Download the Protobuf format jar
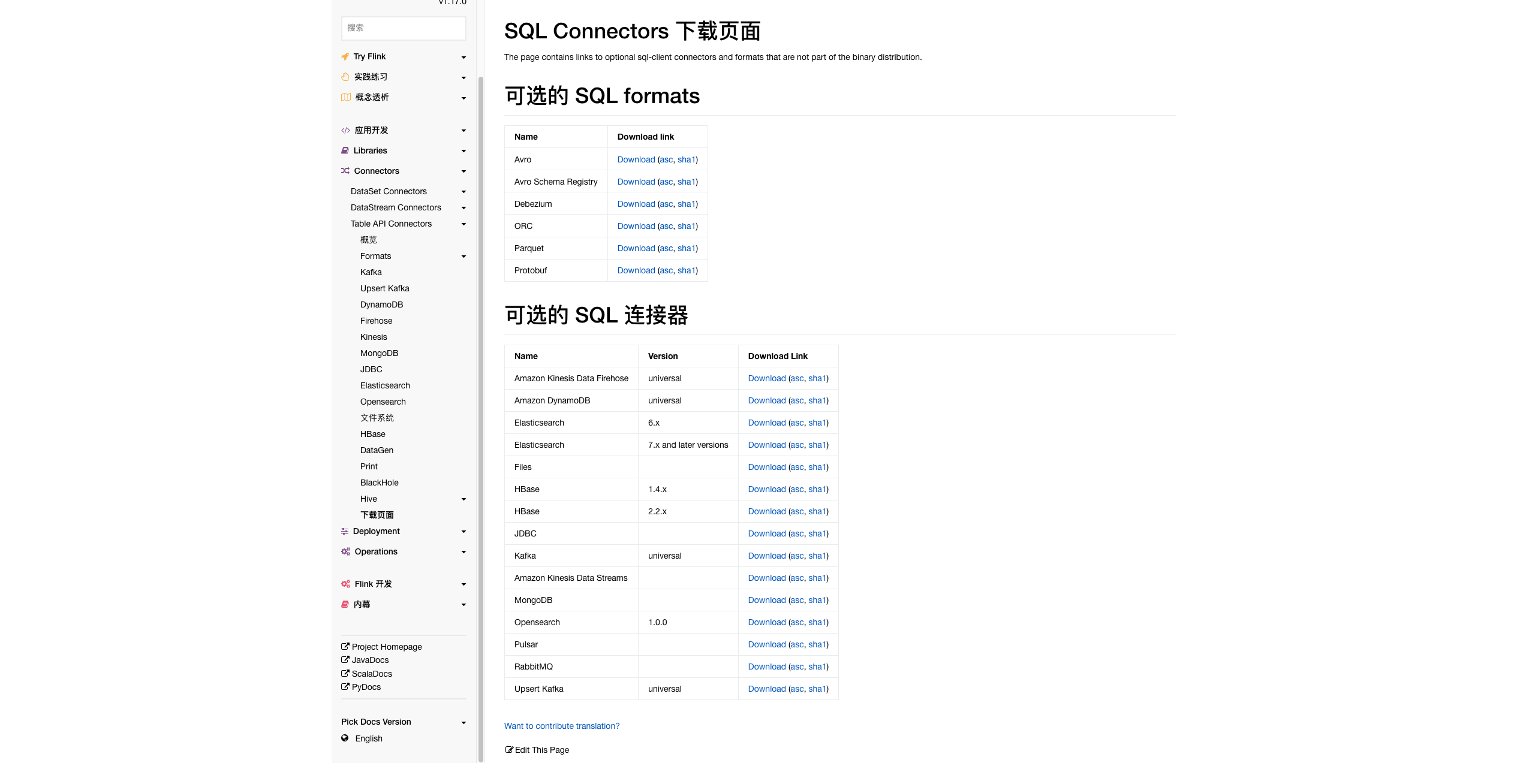Viewport: 1526px width, 784px height. 636,270
